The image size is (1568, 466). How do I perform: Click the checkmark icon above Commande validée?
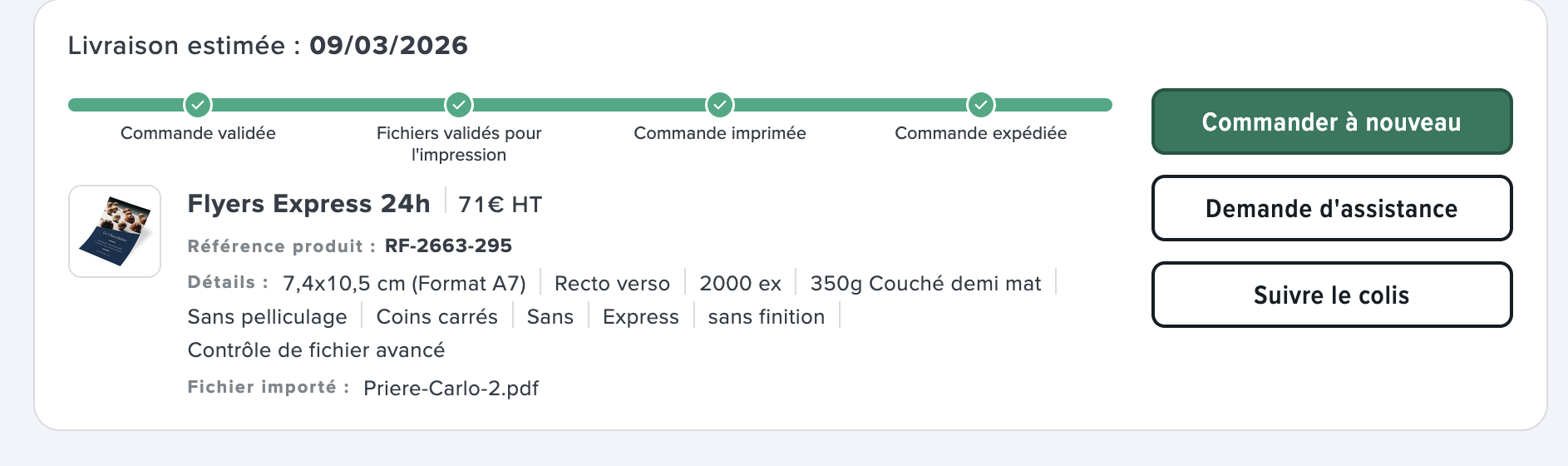tap(198, 105)
